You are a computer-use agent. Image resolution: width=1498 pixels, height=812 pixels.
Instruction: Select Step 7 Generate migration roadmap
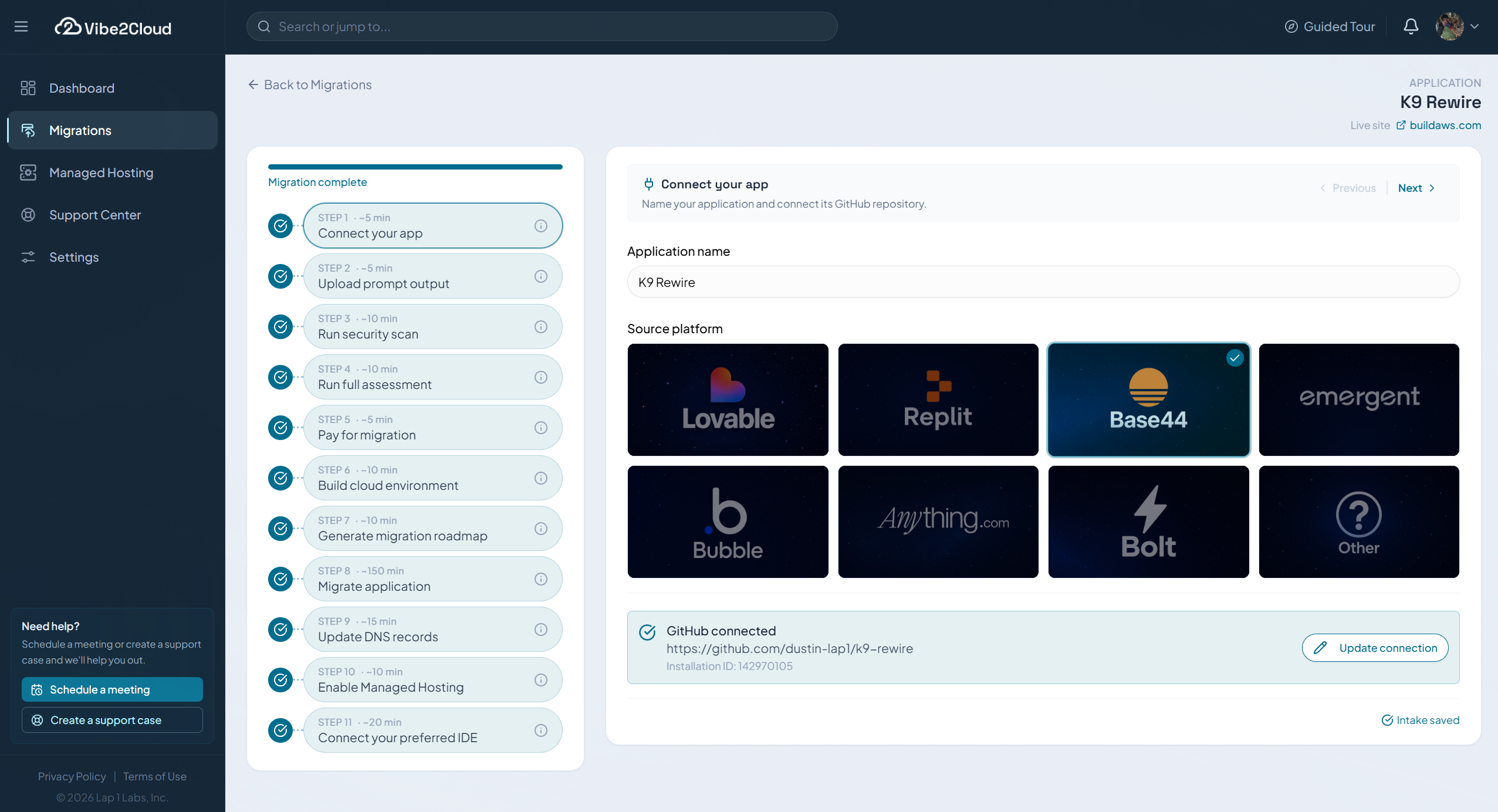point(432,529)
